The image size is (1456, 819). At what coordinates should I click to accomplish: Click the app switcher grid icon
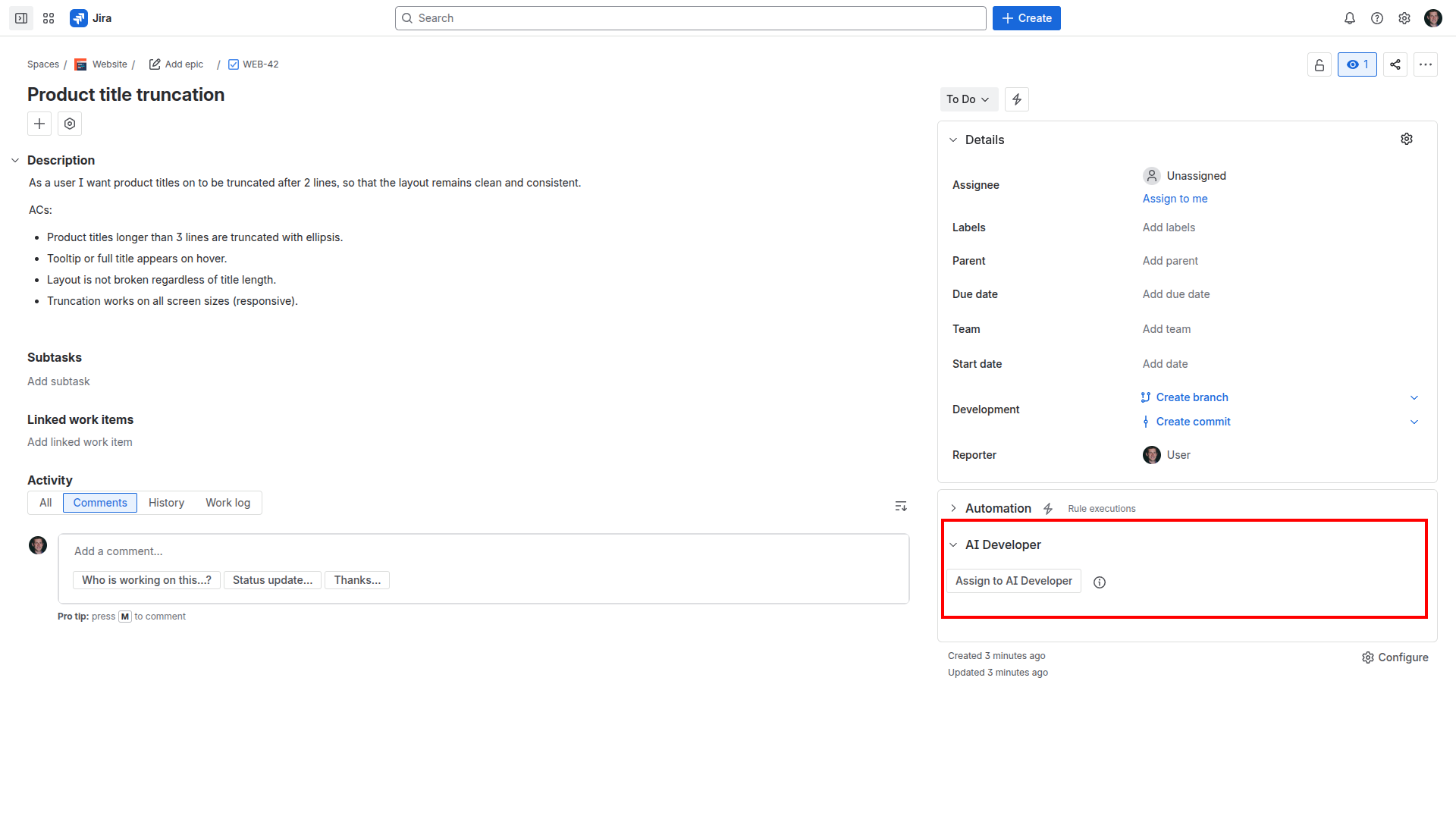49,18
